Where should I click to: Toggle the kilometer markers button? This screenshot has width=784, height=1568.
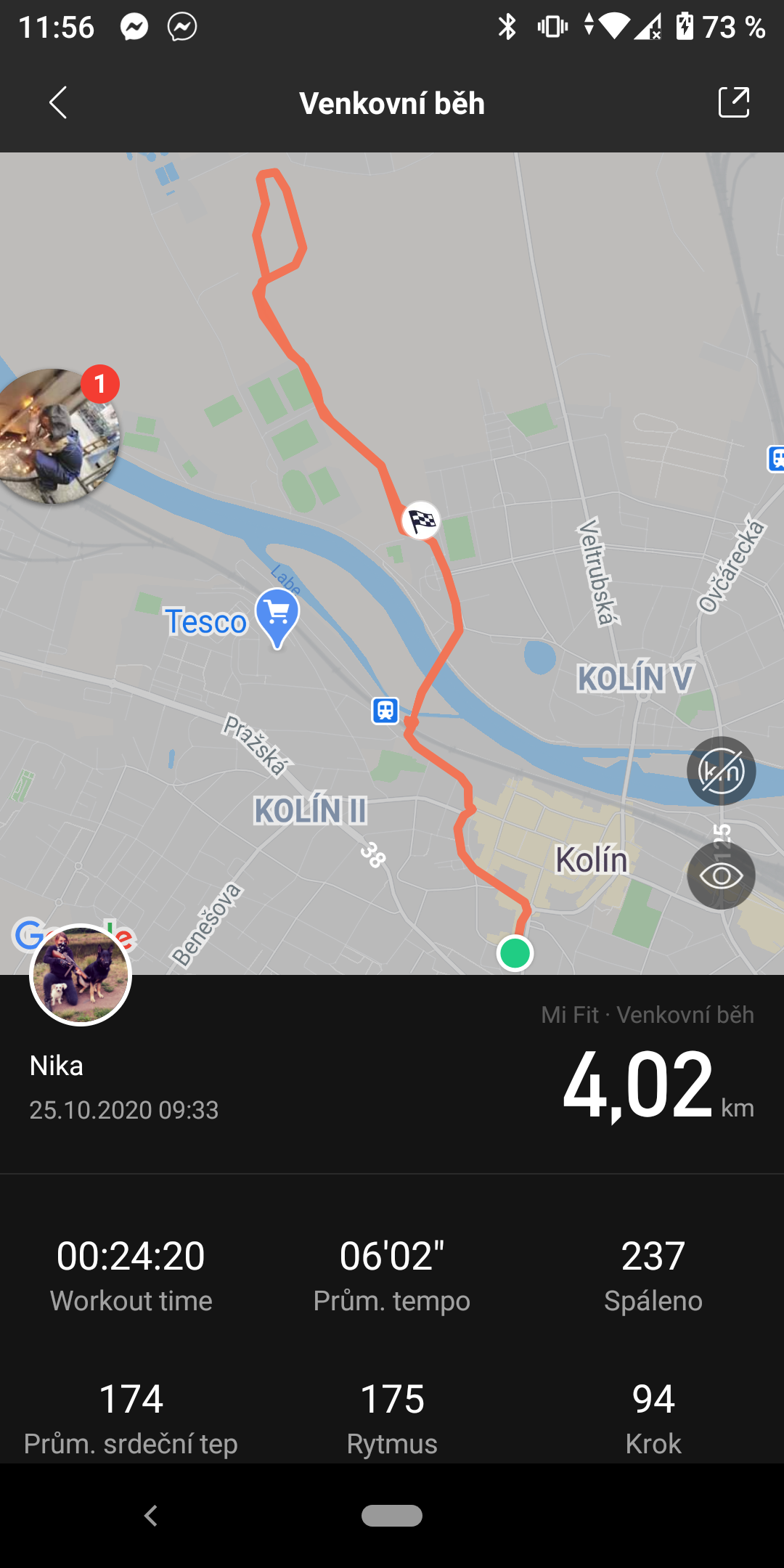721,771
